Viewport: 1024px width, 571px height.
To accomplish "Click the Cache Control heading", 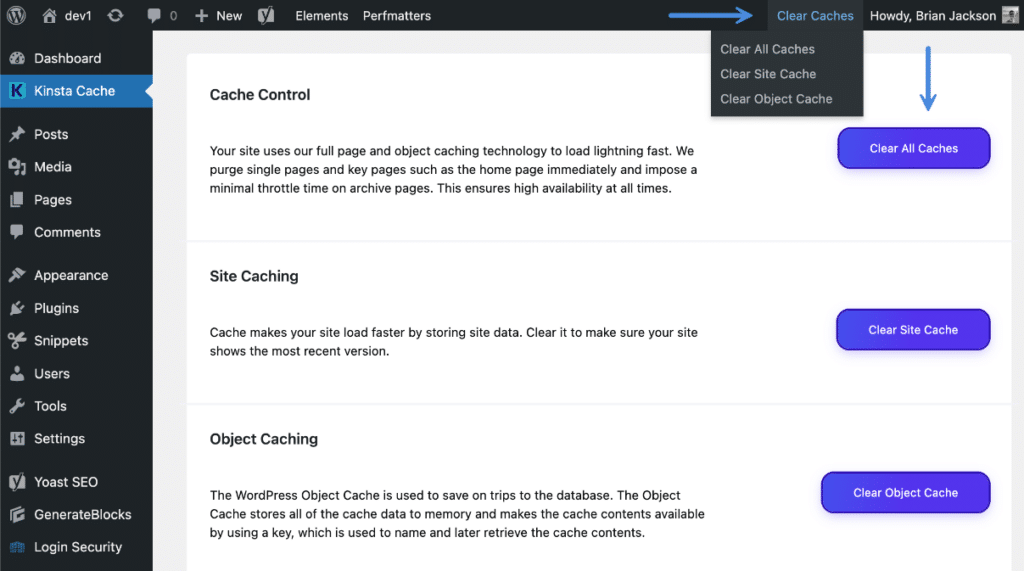I will (x=259, y=95).
